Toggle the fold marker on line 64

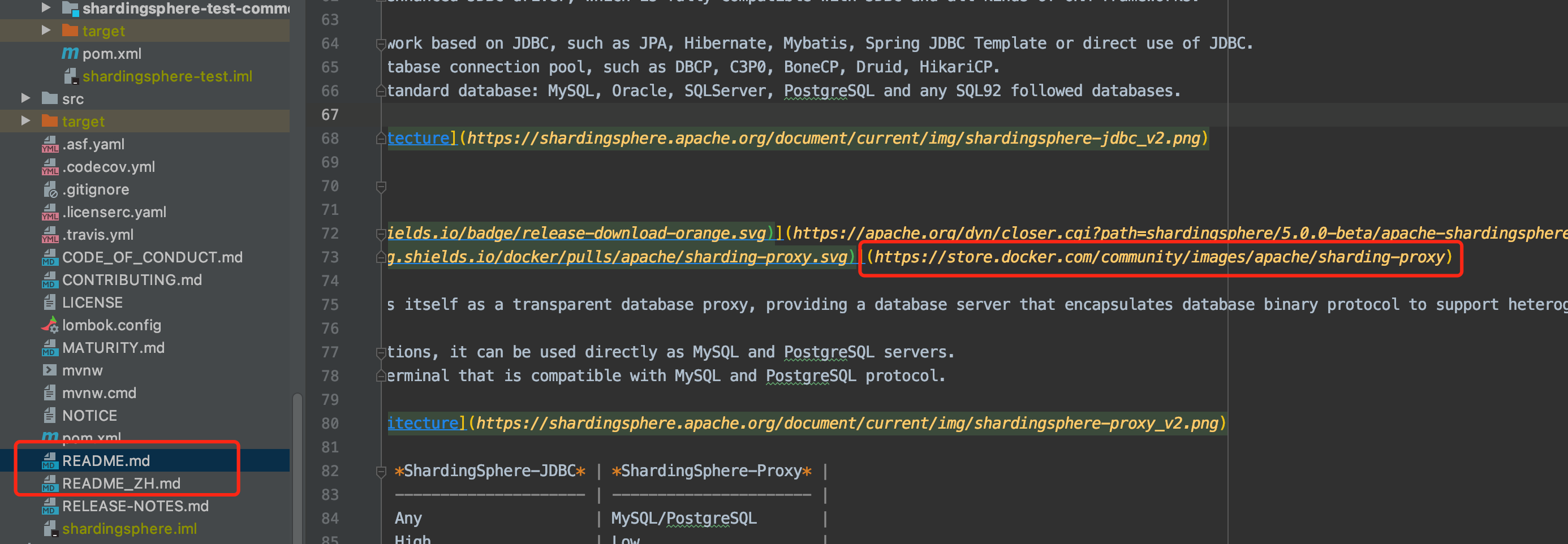pyautogui.click(x=381, y=44)
